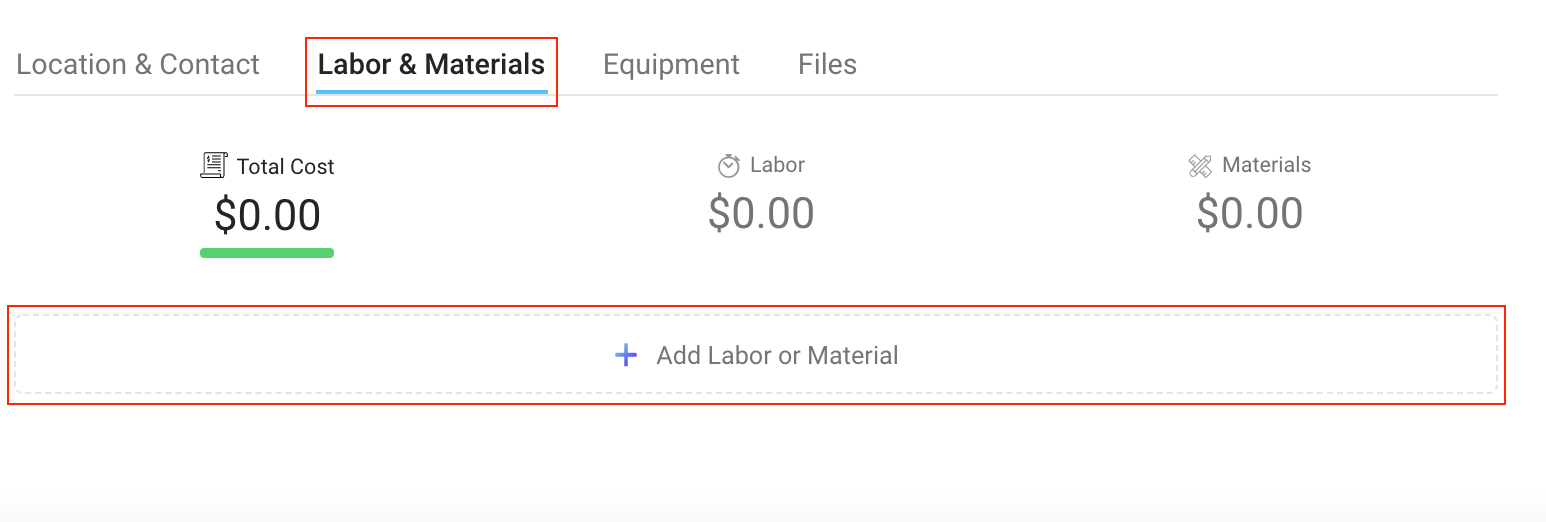The height and width of the screenshot is (522, 1546).
Task: Go to the Files tab
Action: tap(827, 65)
